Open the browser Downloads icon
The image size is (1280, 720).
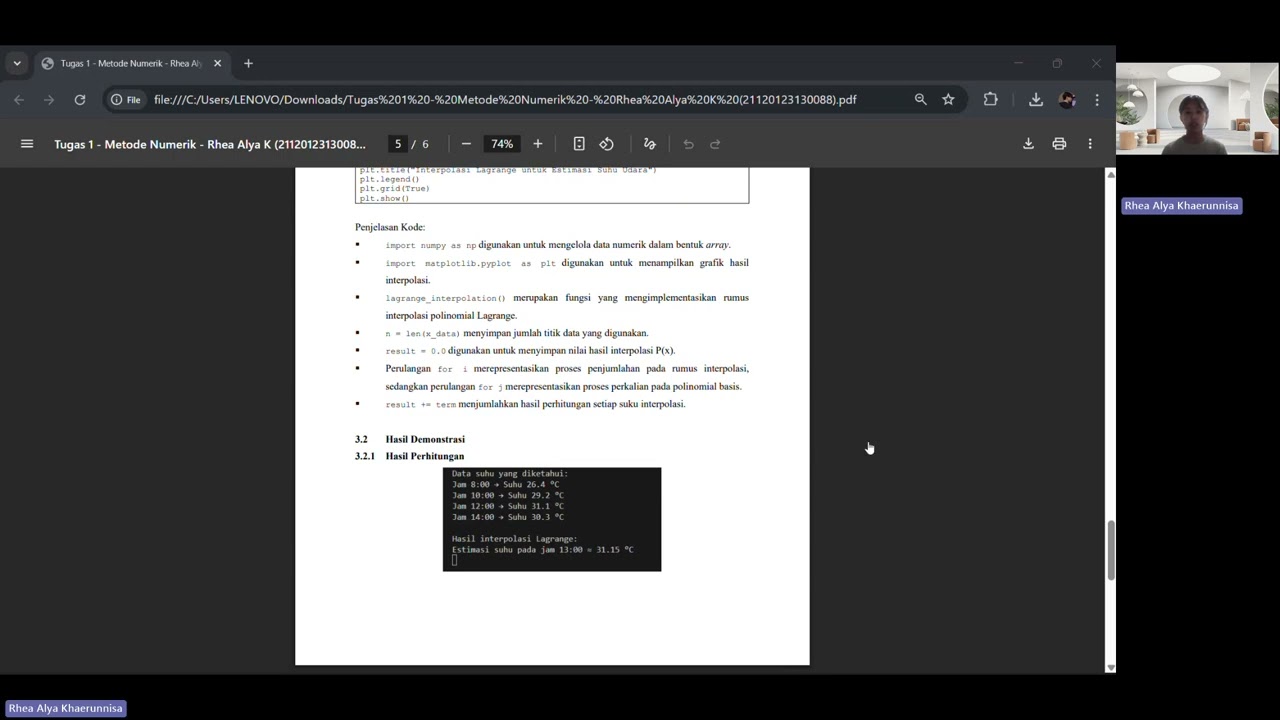[x=1036, y=99]
